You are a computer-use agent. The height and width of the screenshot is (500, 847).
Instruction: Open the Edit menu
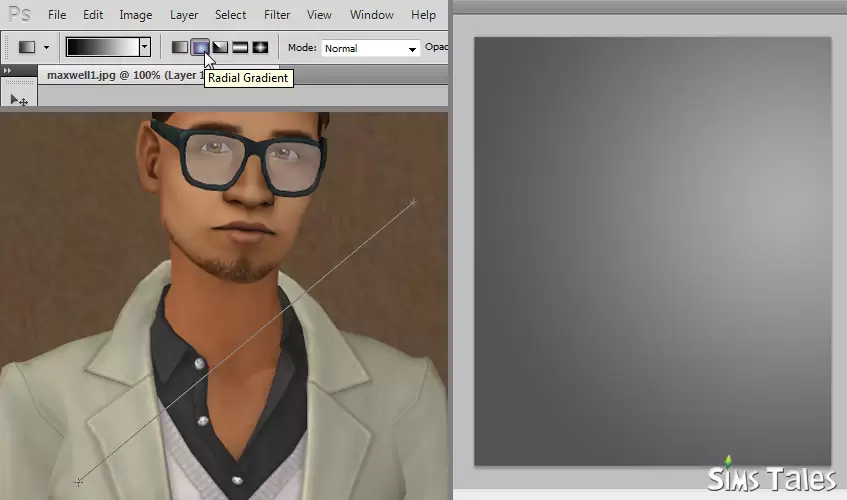tap(93, 15)
